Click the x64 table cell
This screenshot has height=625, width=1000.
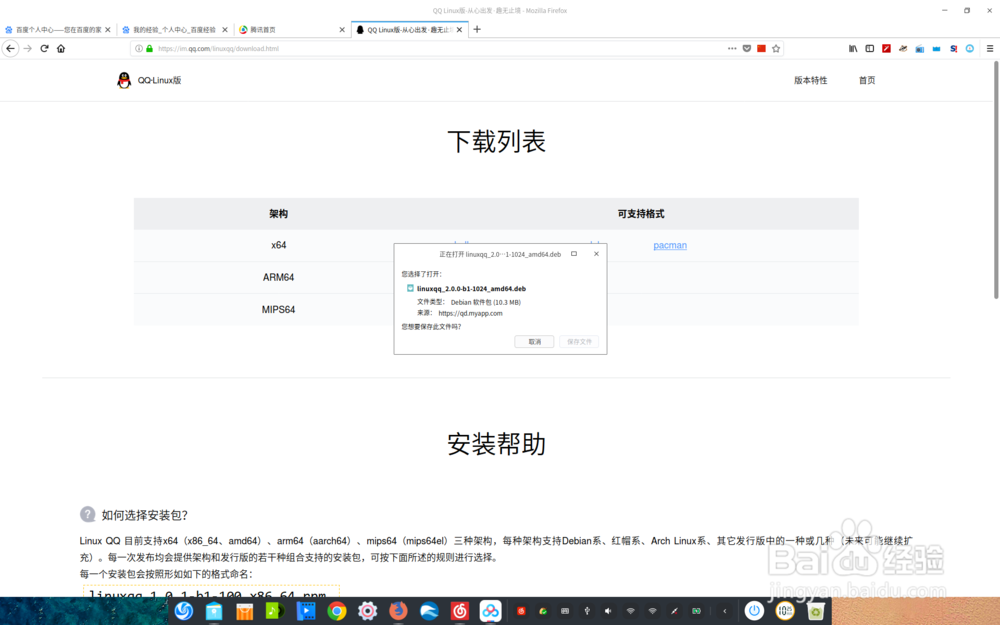pyautogui.click(x=278, y=245)
